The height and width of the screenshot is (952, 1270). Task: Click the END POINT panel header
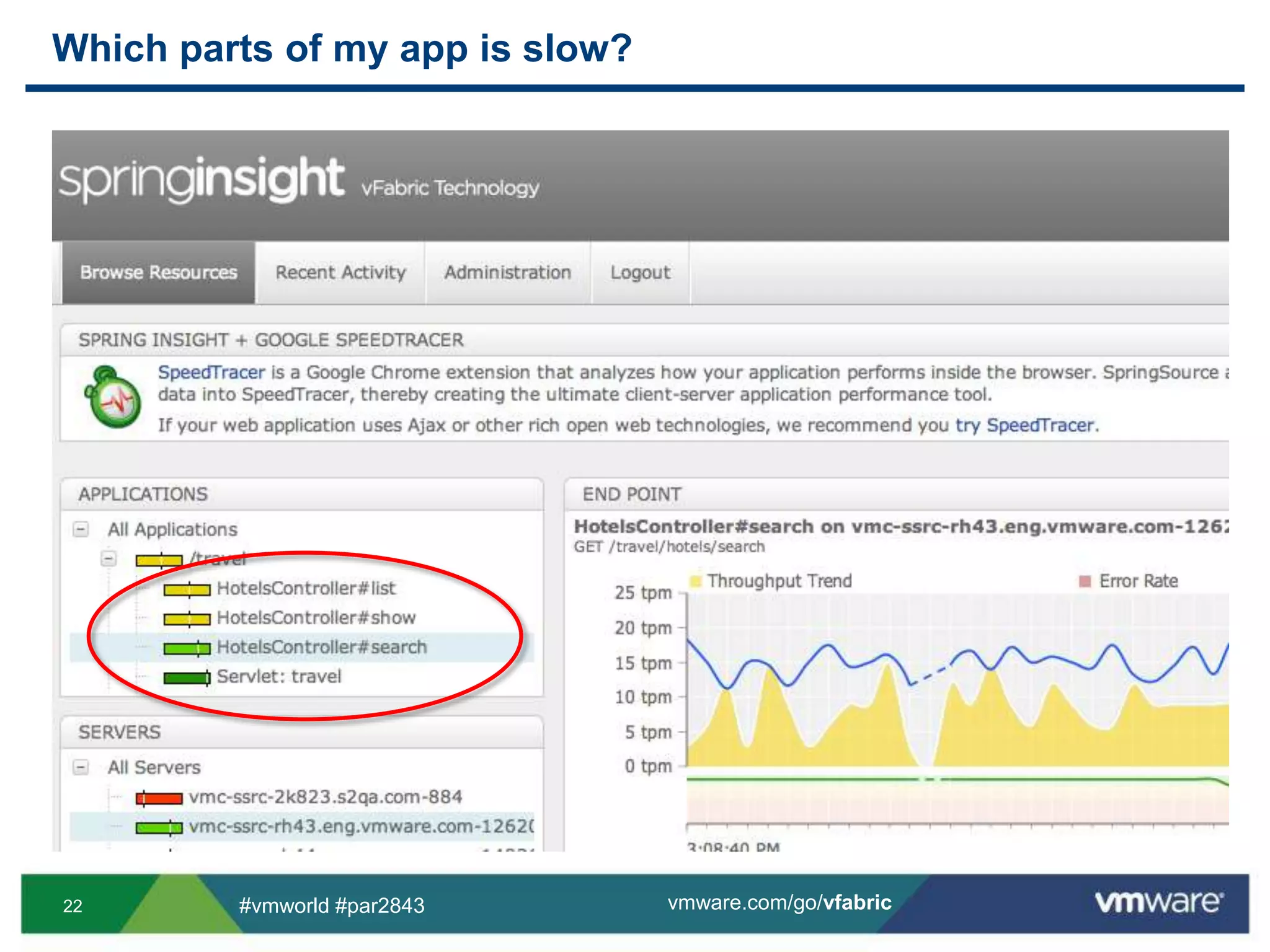pos(897,494)
